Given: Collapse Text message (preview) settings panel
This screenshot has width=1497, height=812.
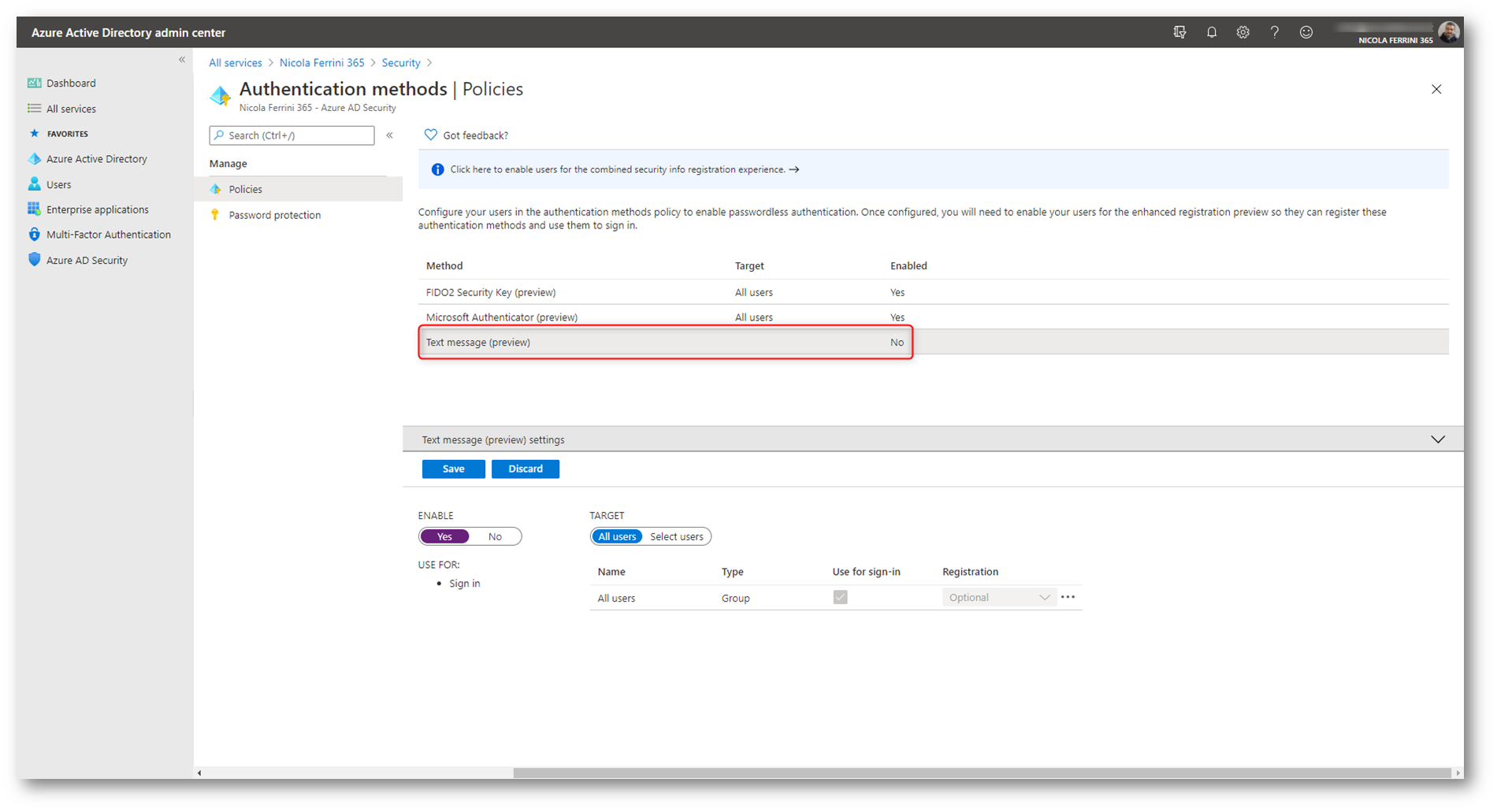Looking at the screenshot, I should coord(1438,439).
